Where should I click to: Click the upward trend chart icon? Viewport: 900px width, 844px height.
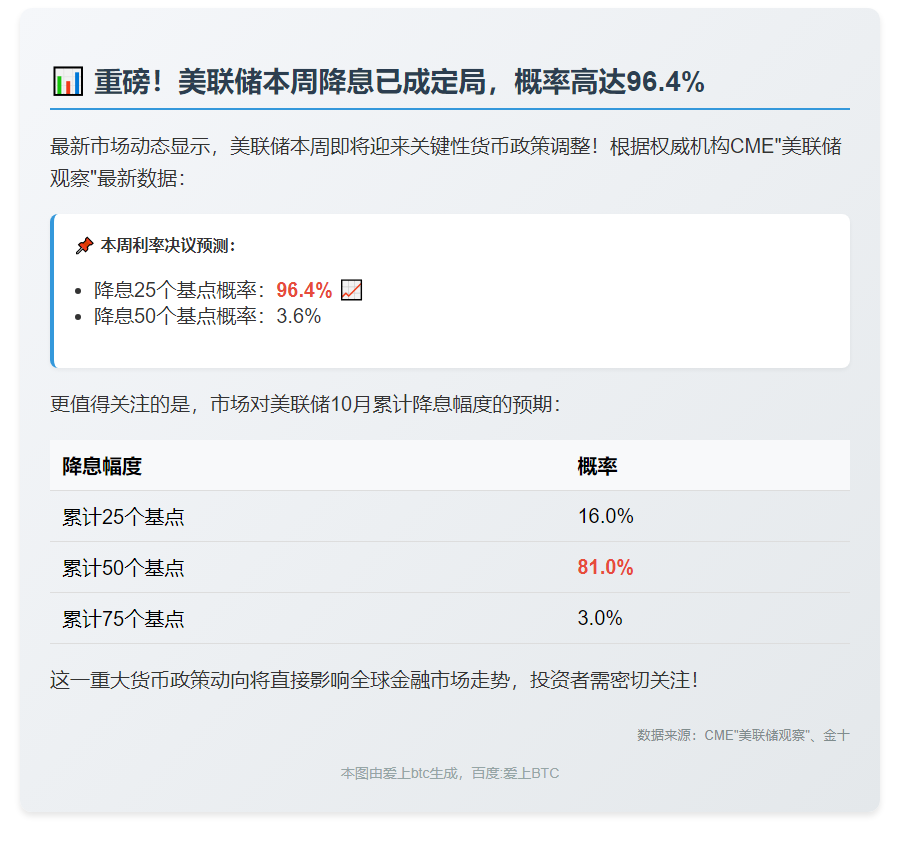pyautogui.click(x=351, y=290)
